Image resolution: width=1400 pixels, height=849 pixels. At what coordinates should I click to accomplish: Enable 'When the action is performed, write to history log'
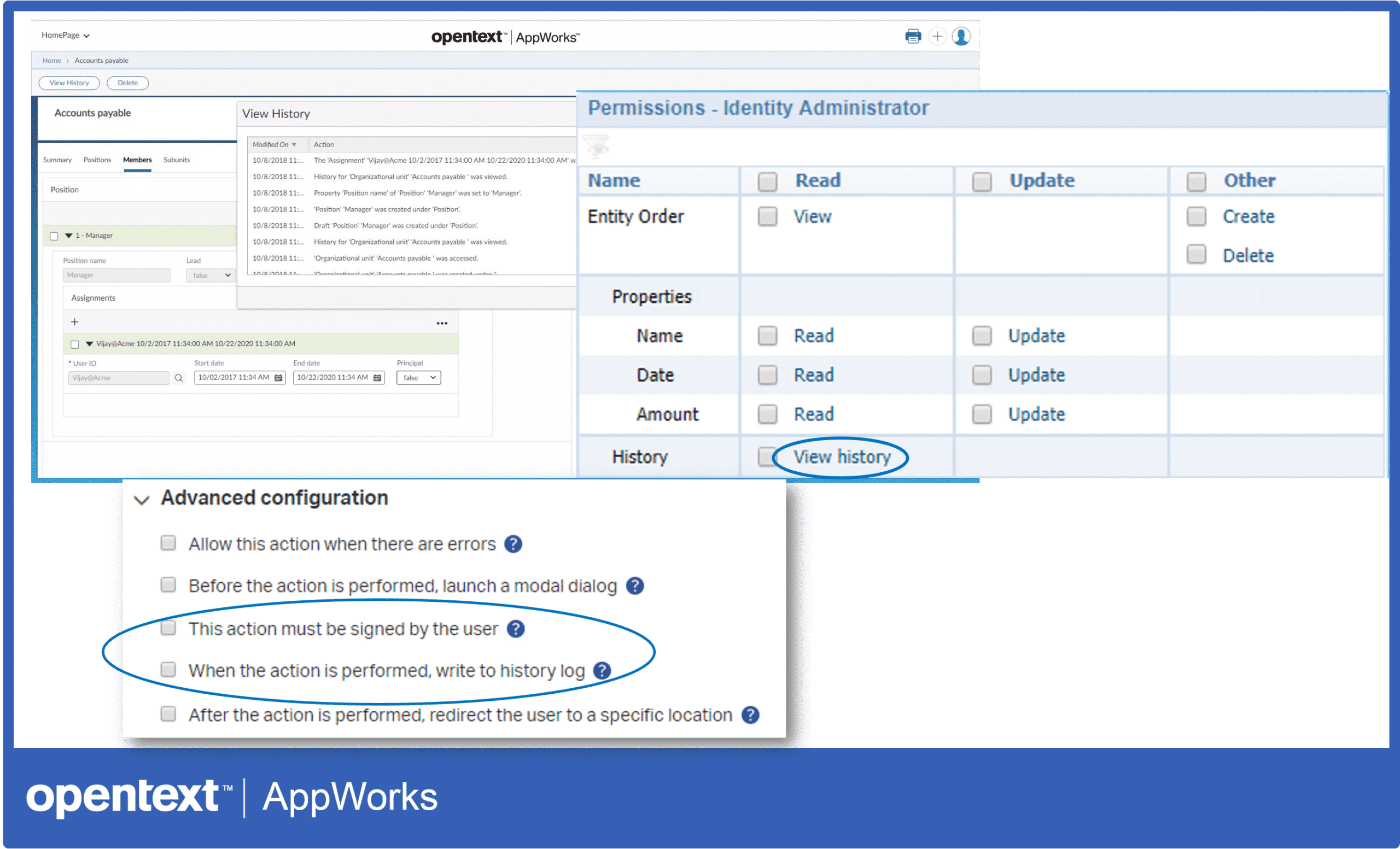point(168,670)
